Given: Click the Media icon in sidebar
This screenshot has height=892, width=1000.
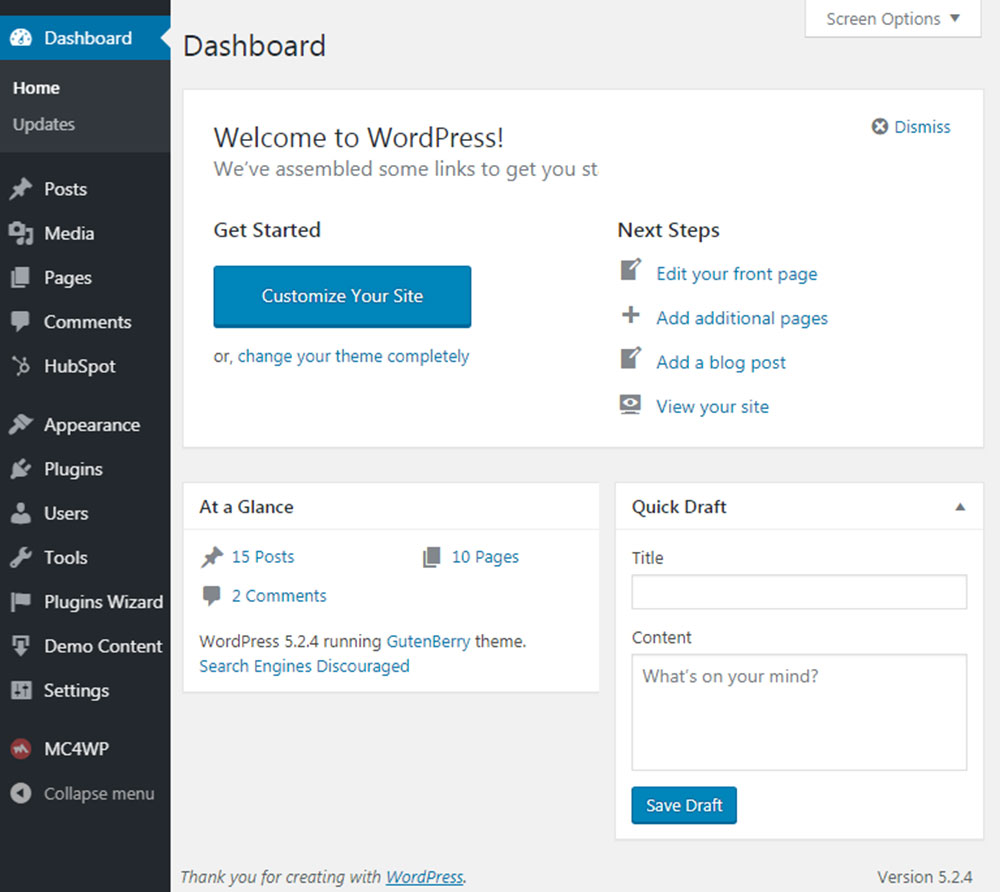Looking at the screenshot, I should [21, 233].
